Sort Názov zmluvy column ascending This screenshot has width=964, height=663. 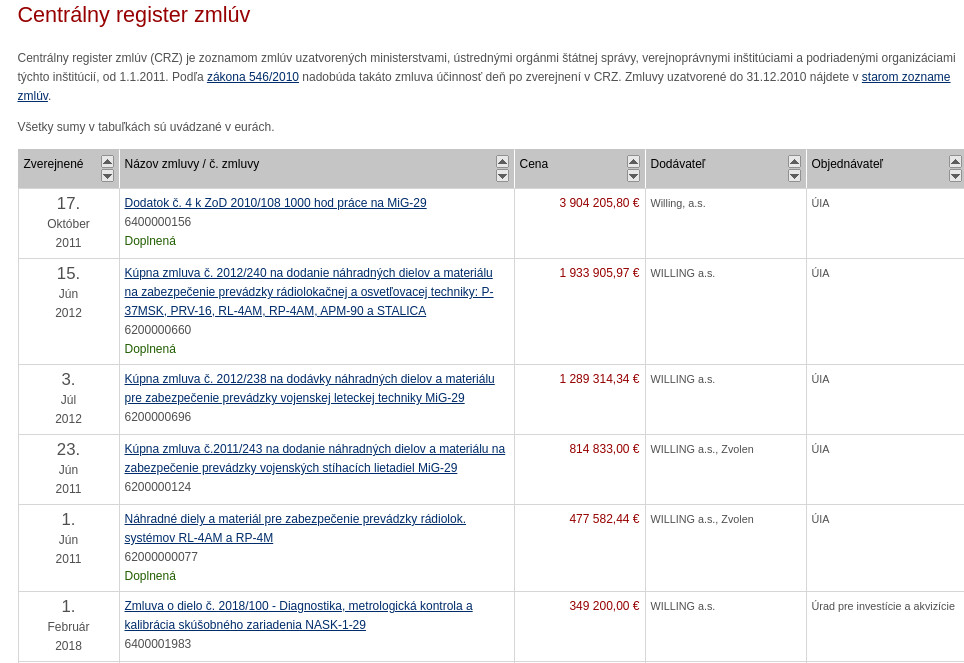(502, 161)
